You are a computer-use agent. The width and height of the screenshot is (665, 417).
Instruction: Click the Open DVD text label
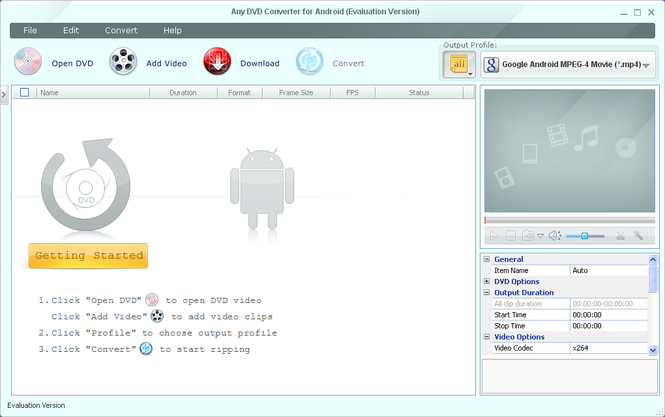[73, 63]
